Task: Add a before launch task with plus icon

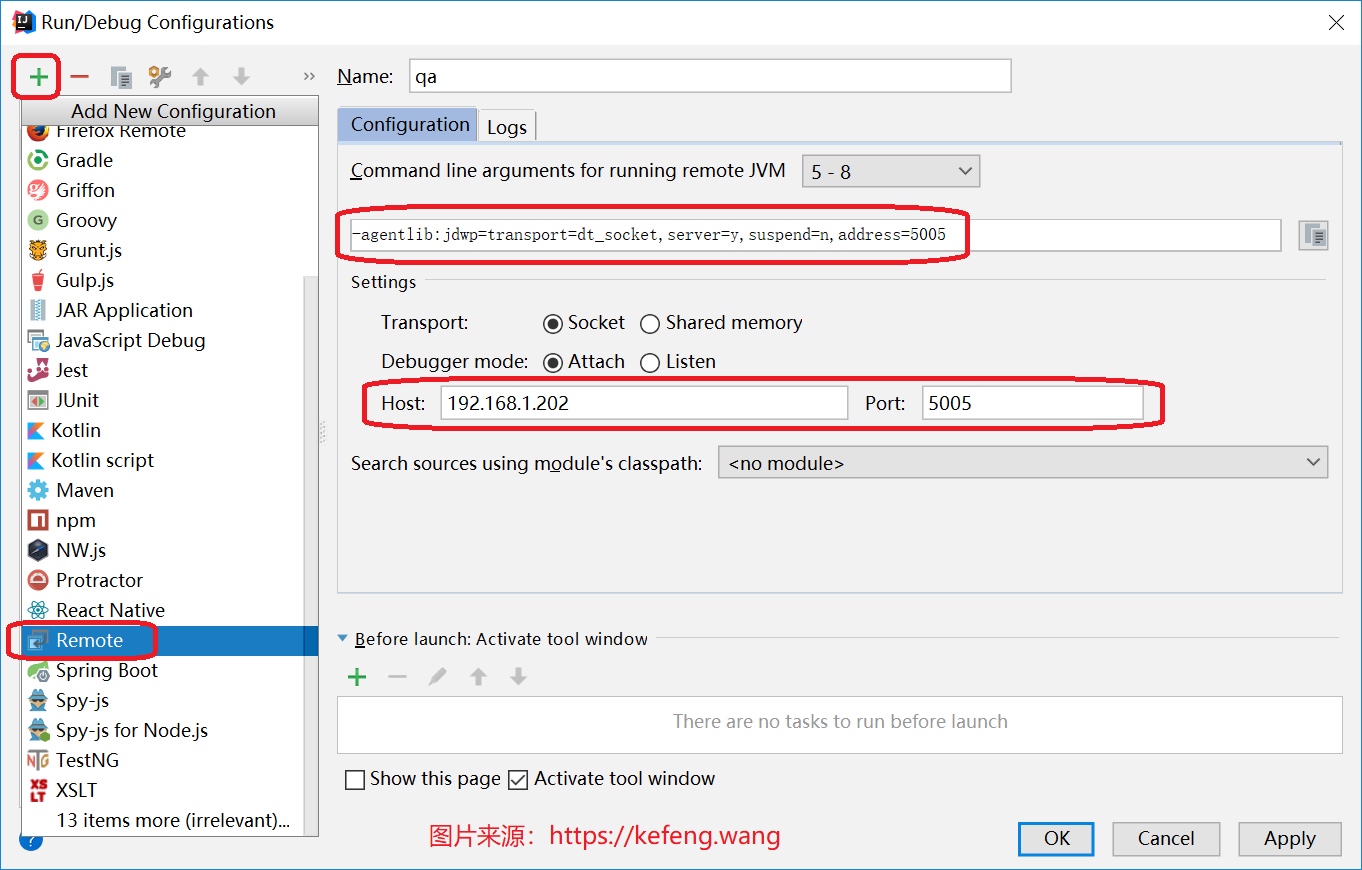Action: 357,677
